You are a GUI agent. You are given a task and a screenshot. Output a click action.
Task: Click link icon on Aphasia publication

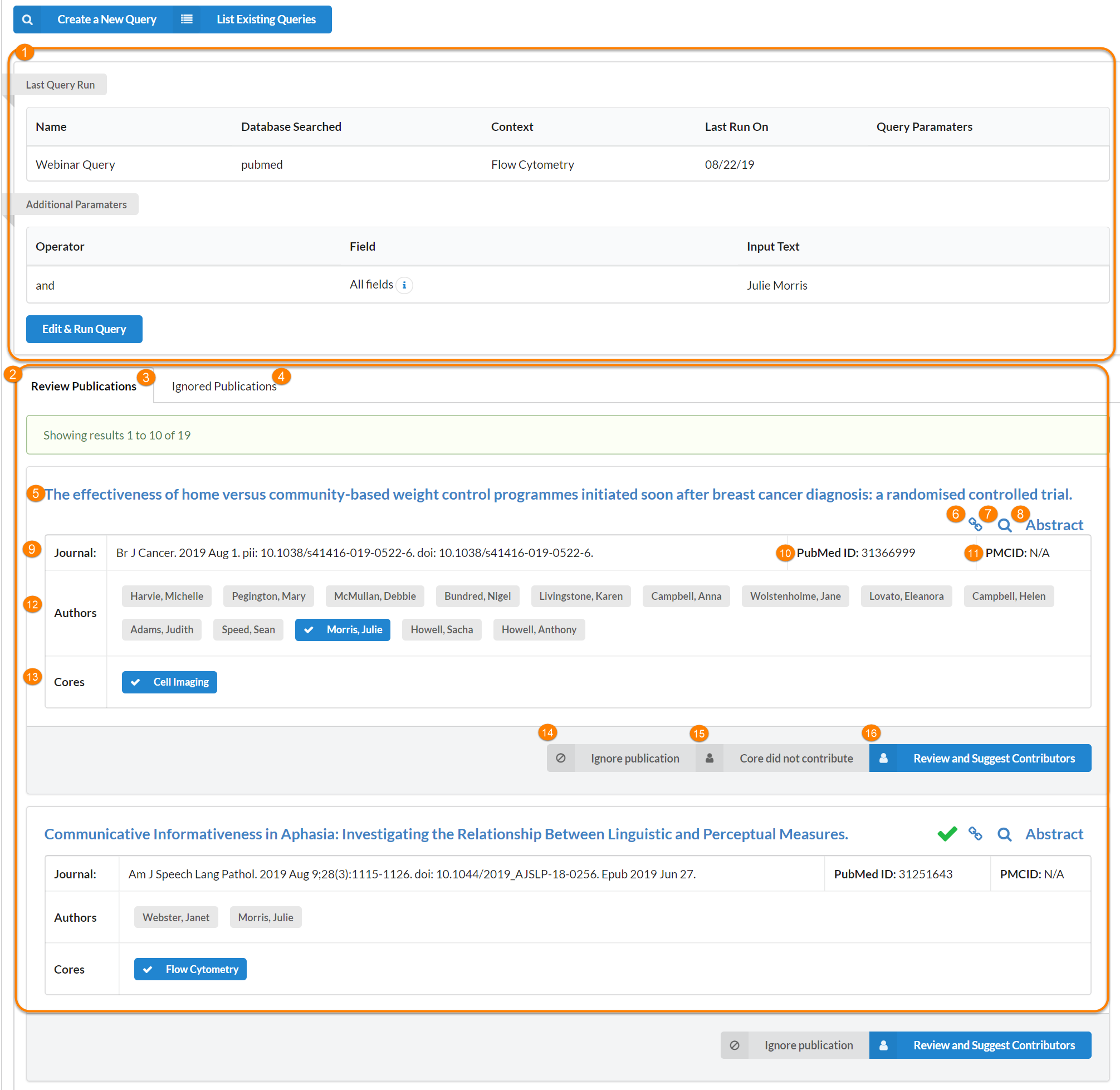pyautogui.click(x=975, y=834)
